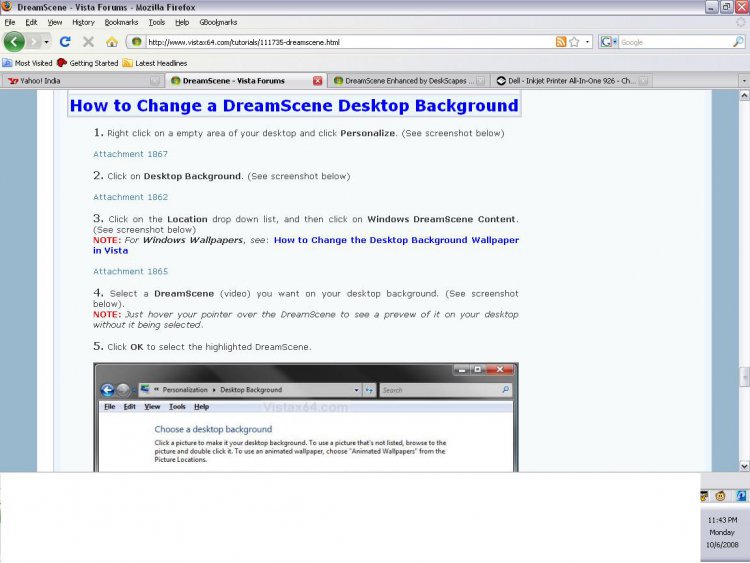Screen dimensions: 750x563
Task: Go to the Home page icon
Action: [x=111, y=42]
